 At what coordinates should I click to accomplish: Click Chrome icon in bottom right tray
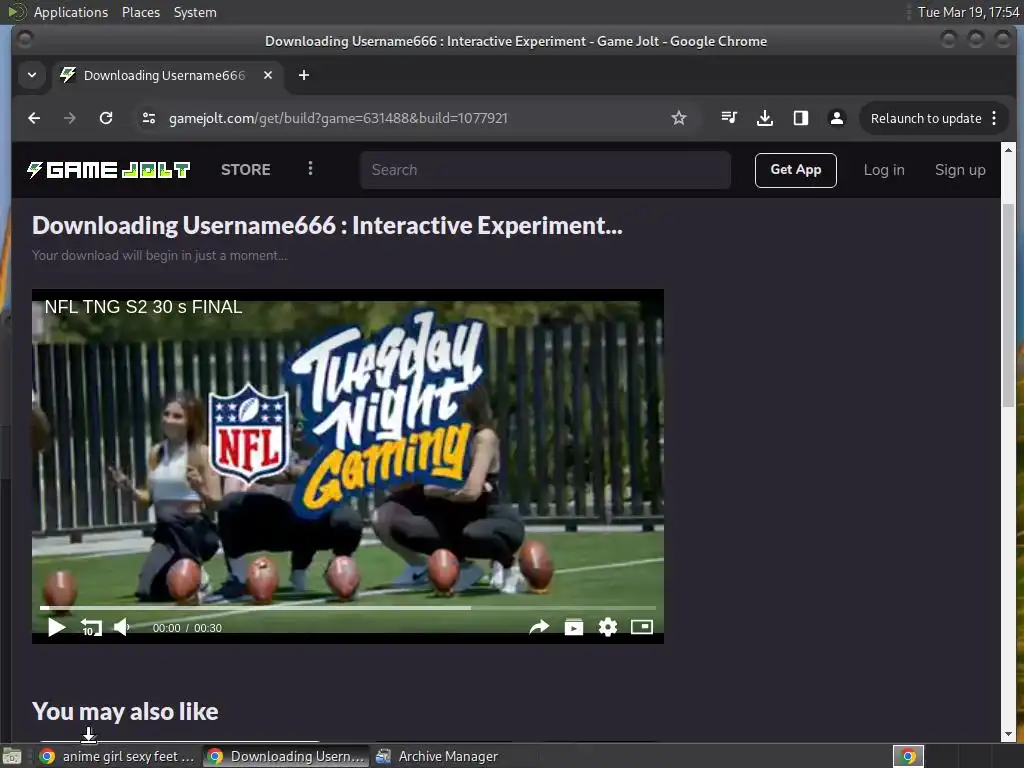pyautogui.click(x=908, y=756)
